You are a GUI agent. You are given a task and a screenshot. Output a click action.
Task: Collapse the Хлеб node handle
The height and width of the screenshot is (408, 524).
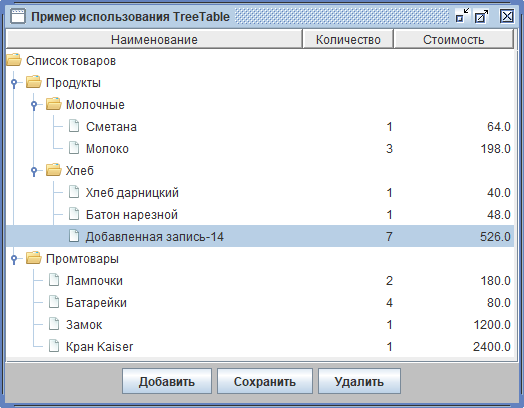pyautogui.click(x=34, y=170)
